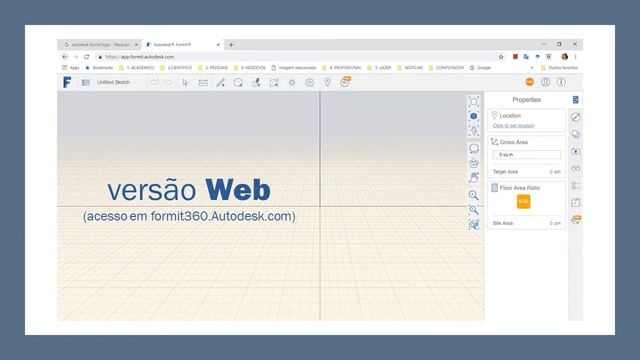The width and height of the screenshot is (640, 360).
Task: Click the browser back arrow
Action: [x=64, y=57]
